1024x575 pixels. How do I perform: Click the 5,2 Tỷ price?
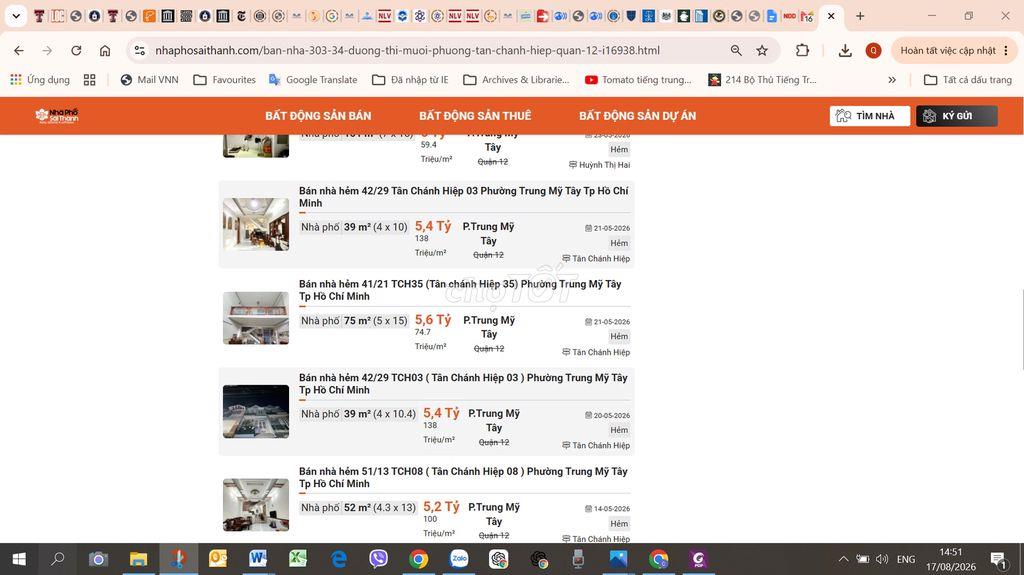click(x=441, y=506)
